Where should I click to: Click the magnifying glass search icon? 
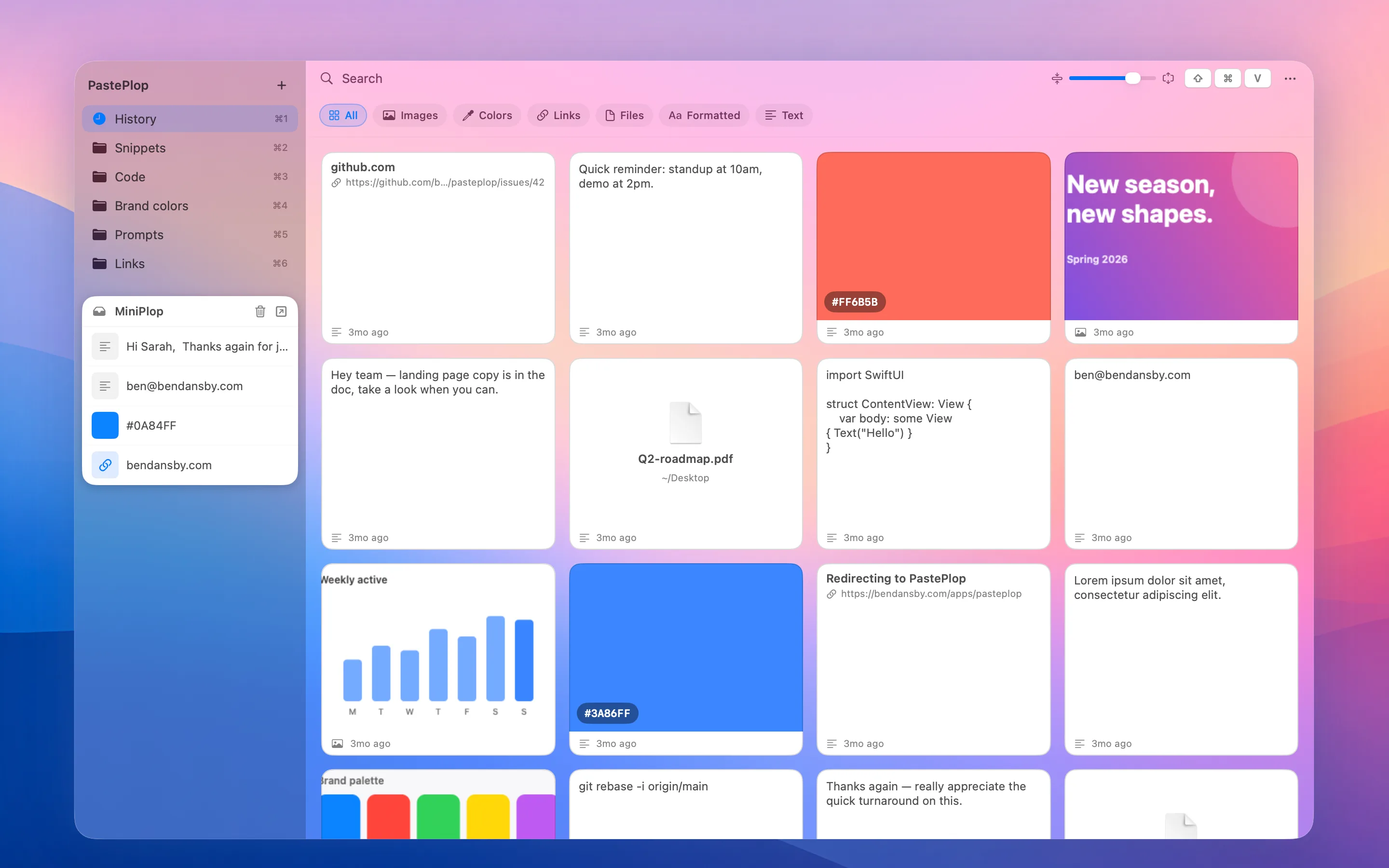point(327,79)
